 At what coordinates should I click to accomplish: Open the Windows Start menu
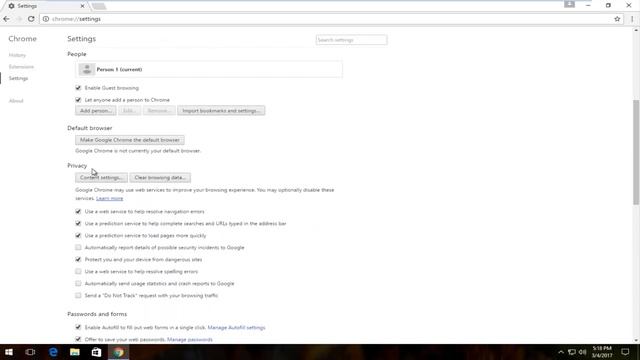pos(9,352)
